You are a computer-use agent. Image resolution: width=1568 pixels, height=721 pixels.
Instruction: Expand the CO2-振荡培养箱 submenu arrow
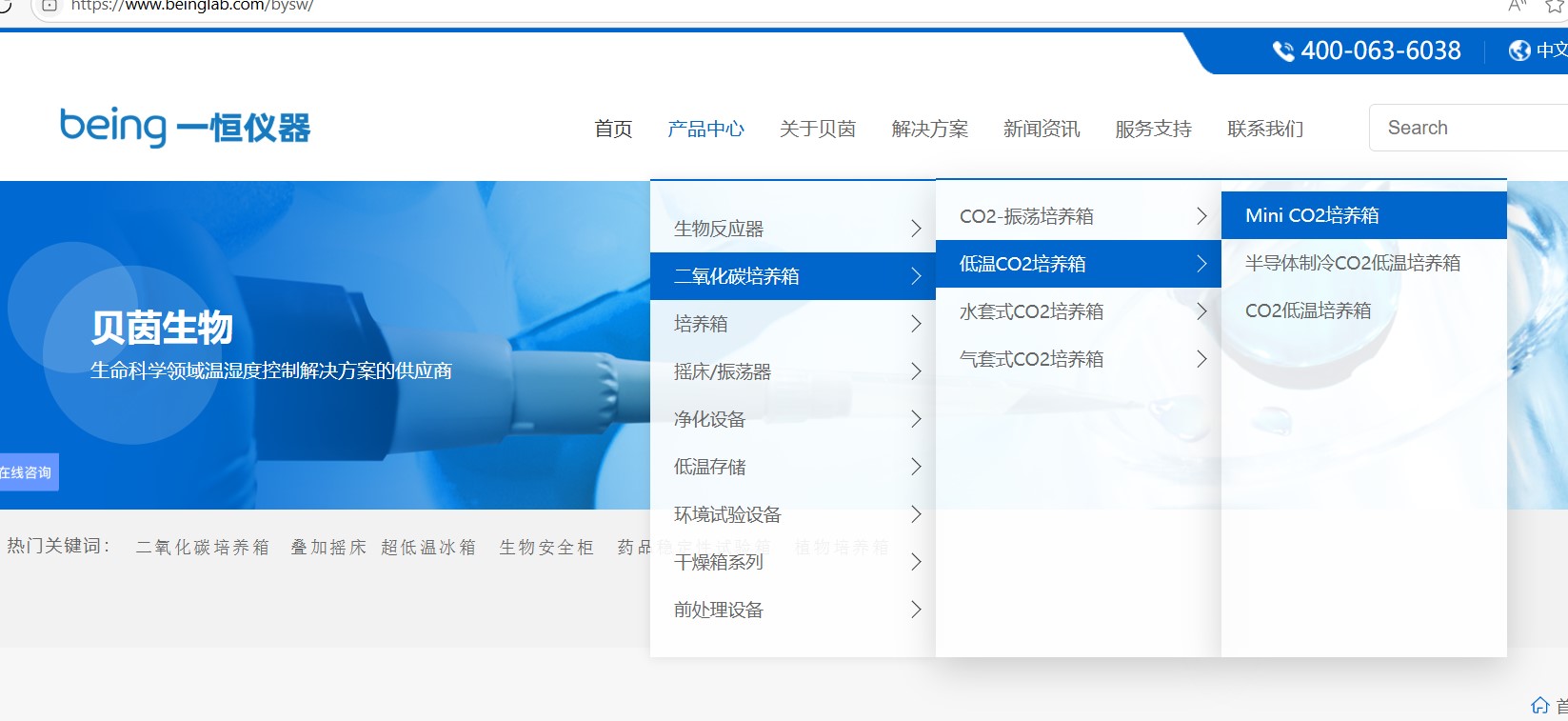coord(1201,216)
